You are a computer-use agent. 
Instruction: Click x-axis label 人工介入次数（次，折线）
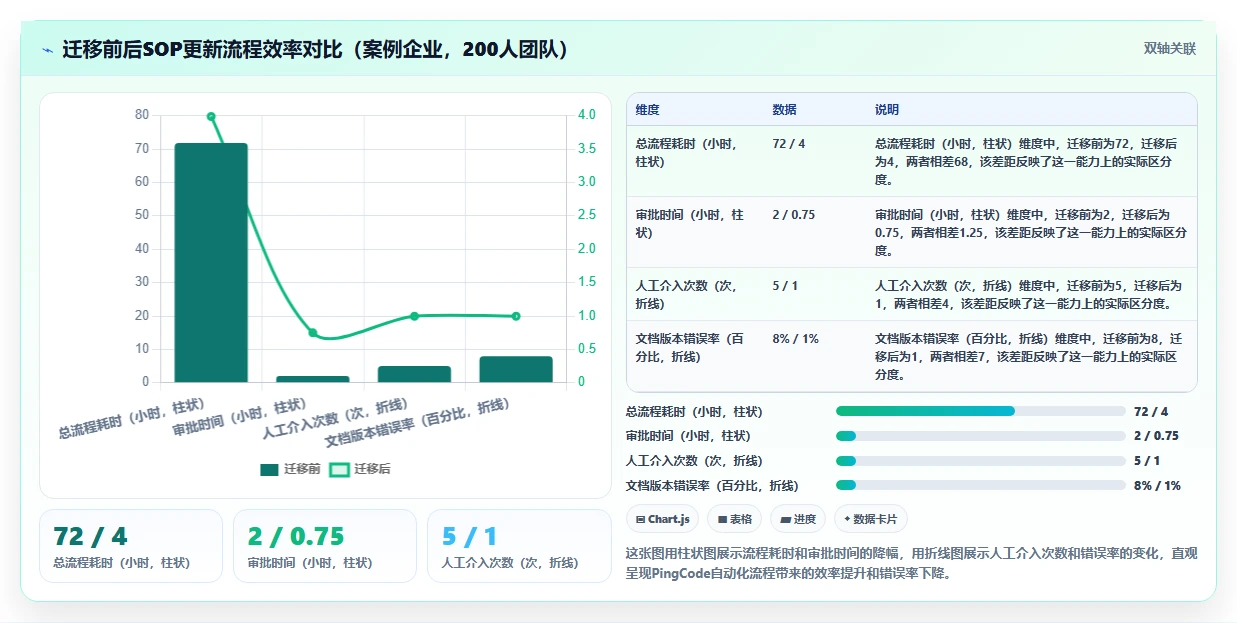pos(335,419)
